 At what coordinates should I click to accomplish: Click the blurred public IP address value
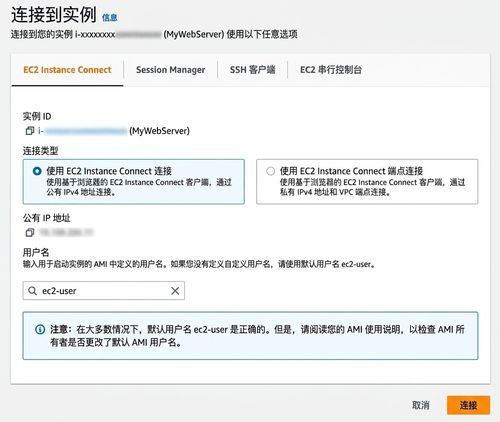click(x=66, y=232)
